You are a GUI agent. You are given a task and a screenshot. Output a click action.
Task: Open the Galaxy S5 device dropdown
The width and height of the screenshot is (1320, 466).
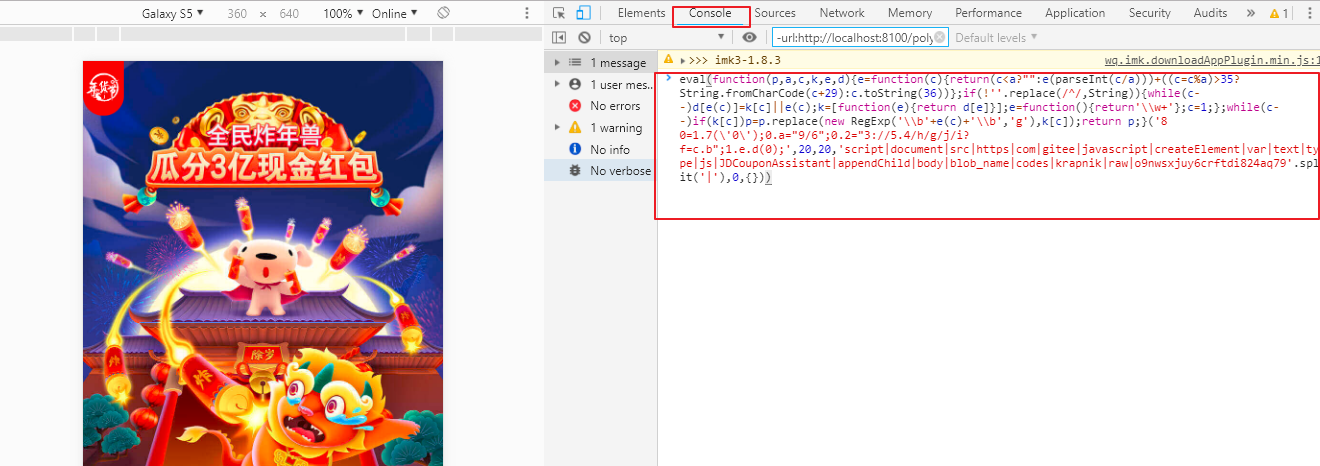coord(172,13)
